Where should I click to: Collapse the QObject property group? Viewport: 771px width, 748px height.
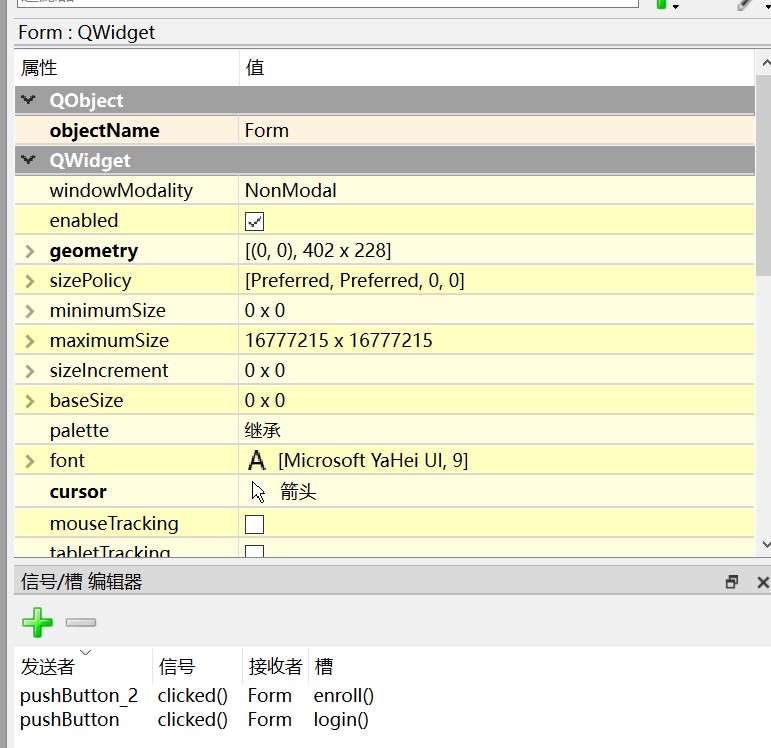coord(29,100)
